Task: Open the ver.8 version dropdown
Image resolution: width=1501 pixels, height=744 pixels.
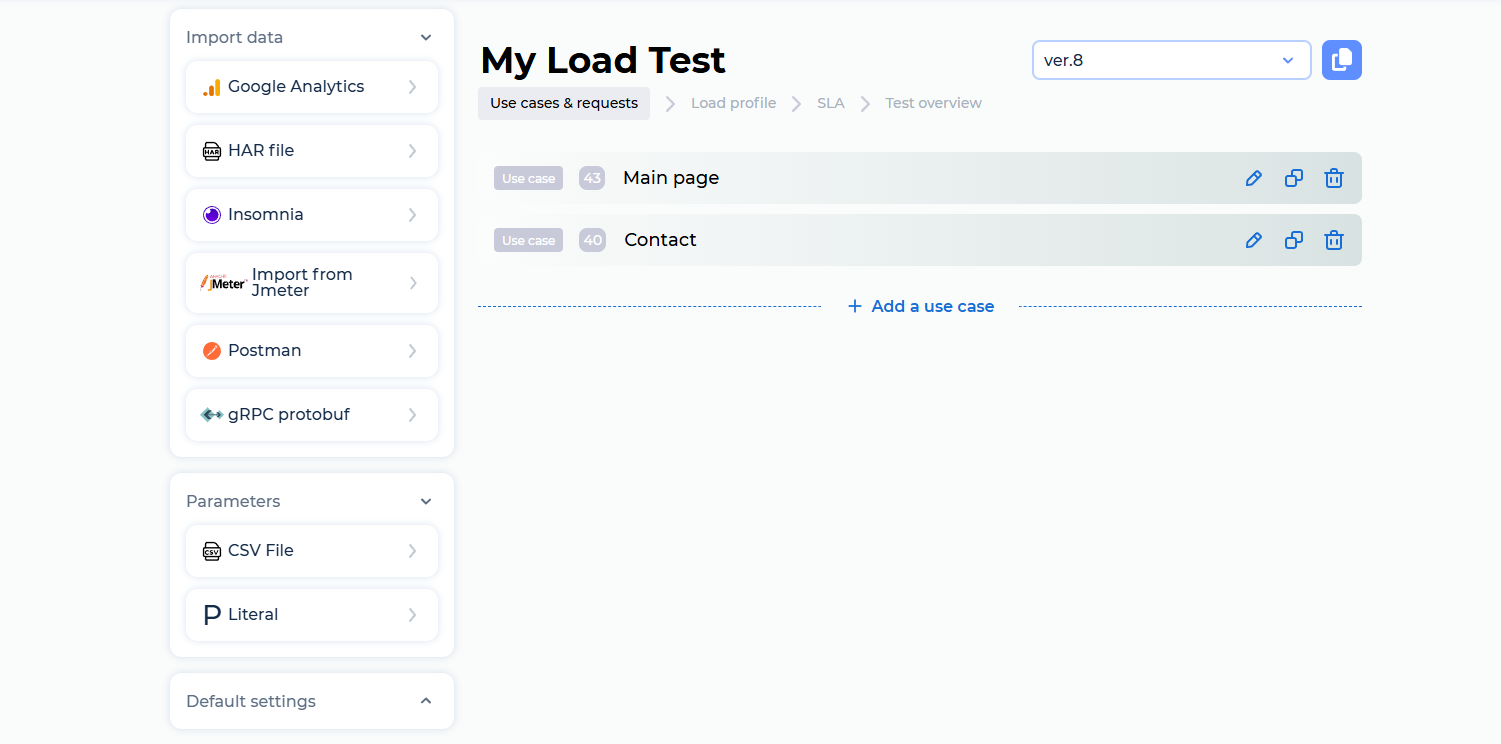Action: [1171, 60]
